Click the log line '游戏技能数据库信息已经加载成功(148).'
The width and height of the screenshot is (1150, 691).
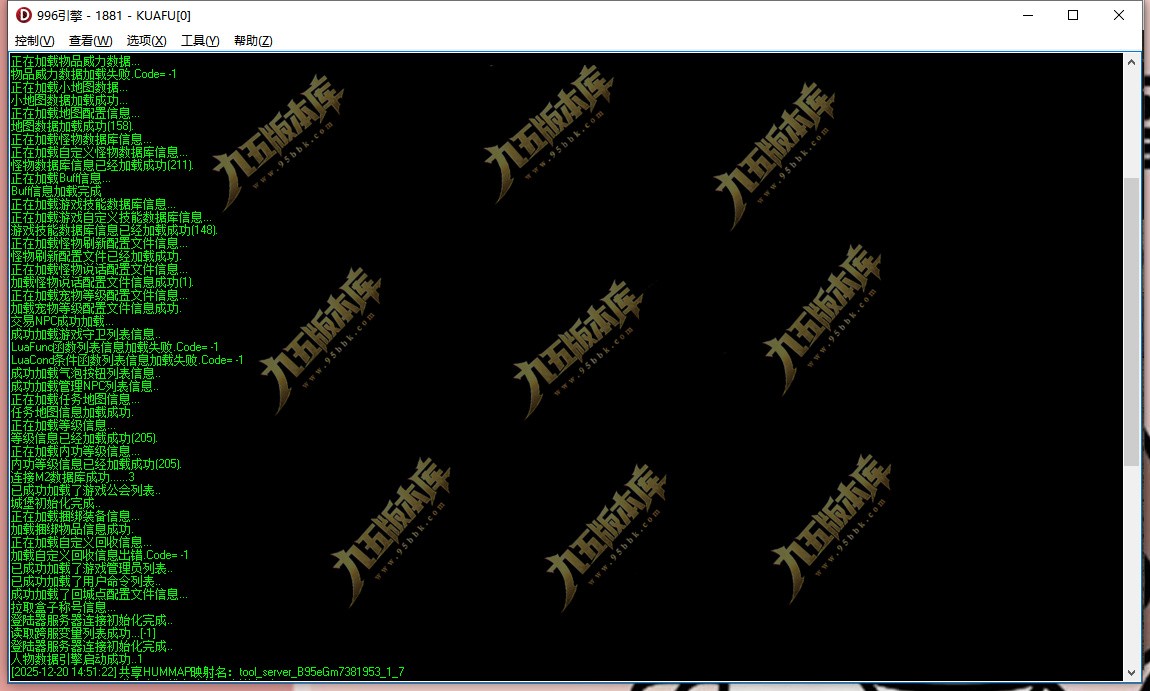click(x=114, y=230)
